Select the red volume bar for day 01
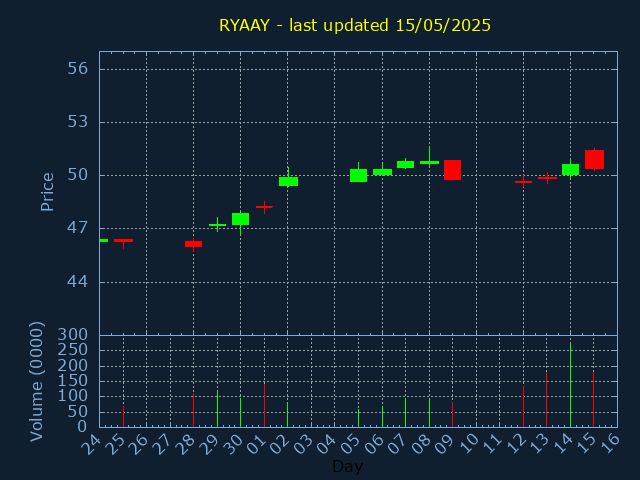The image size is (640, 480). point(264,405)
